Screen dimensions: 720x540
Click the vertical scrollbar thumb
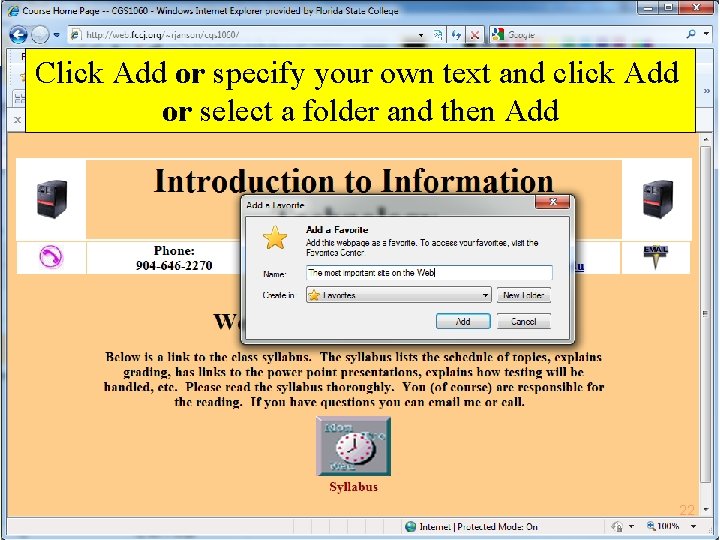706,314
